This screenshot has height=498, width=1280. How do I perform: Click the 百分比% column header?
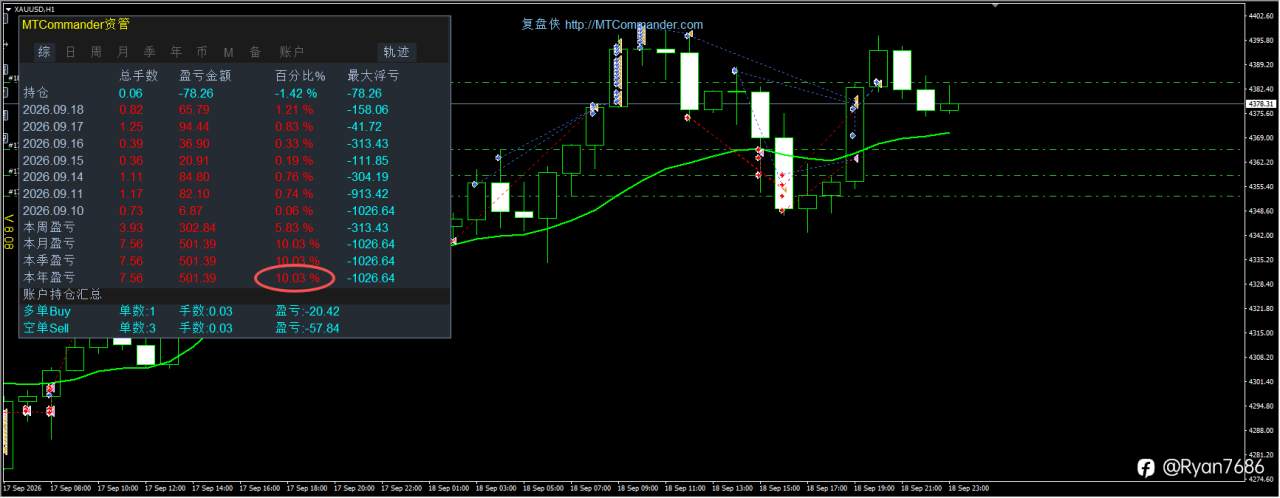300,75
